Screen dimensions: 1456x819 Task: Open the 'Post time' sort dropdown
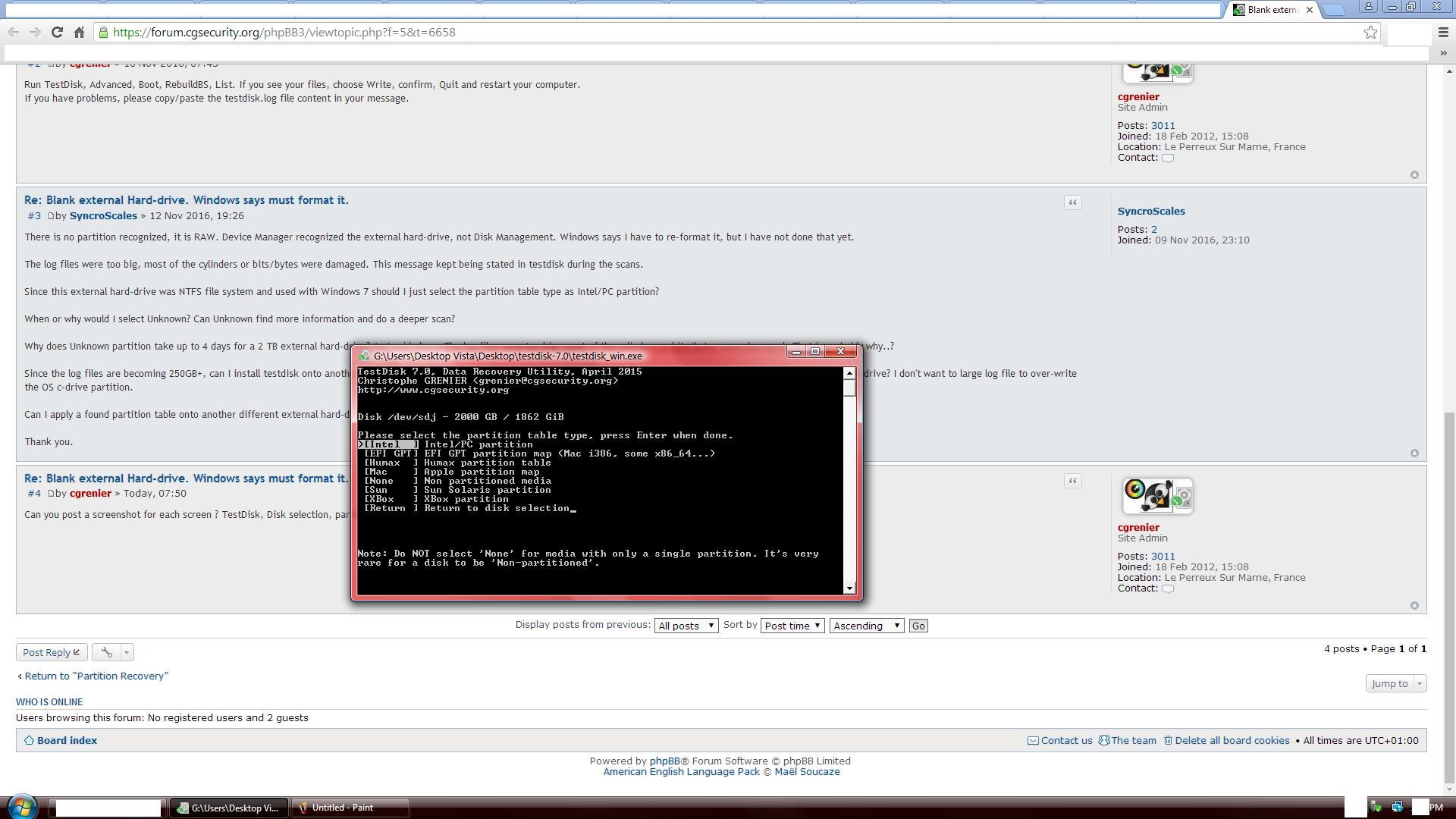point(792,626)
